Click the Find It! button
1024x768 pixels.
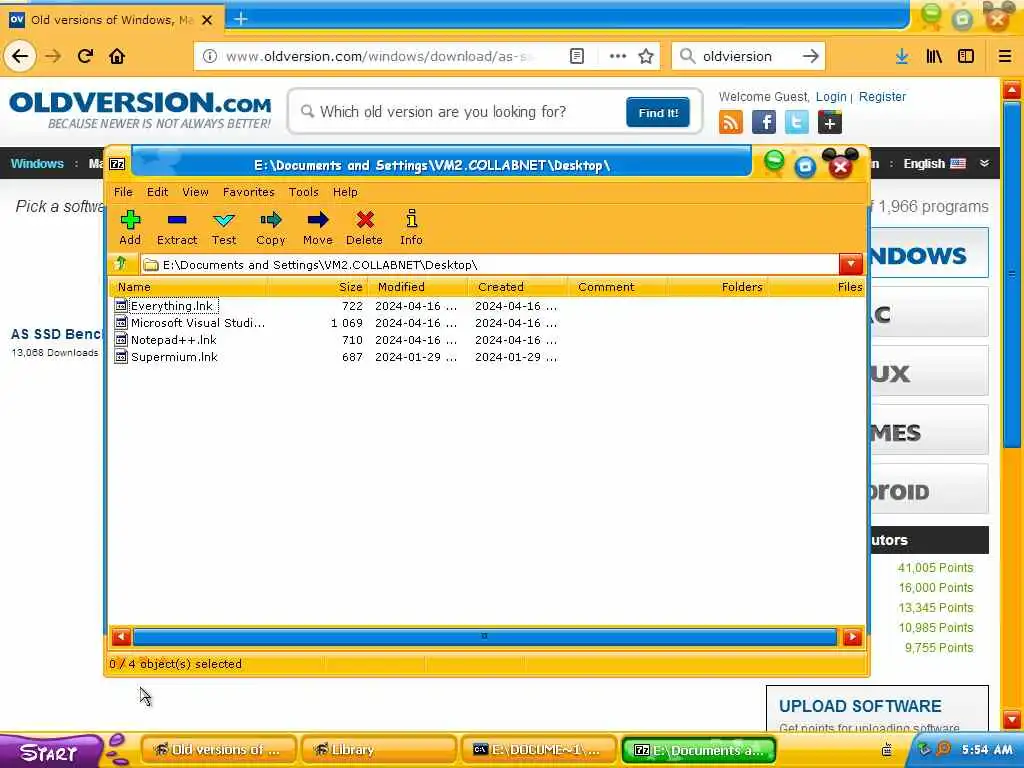click(x=658, y=112)
